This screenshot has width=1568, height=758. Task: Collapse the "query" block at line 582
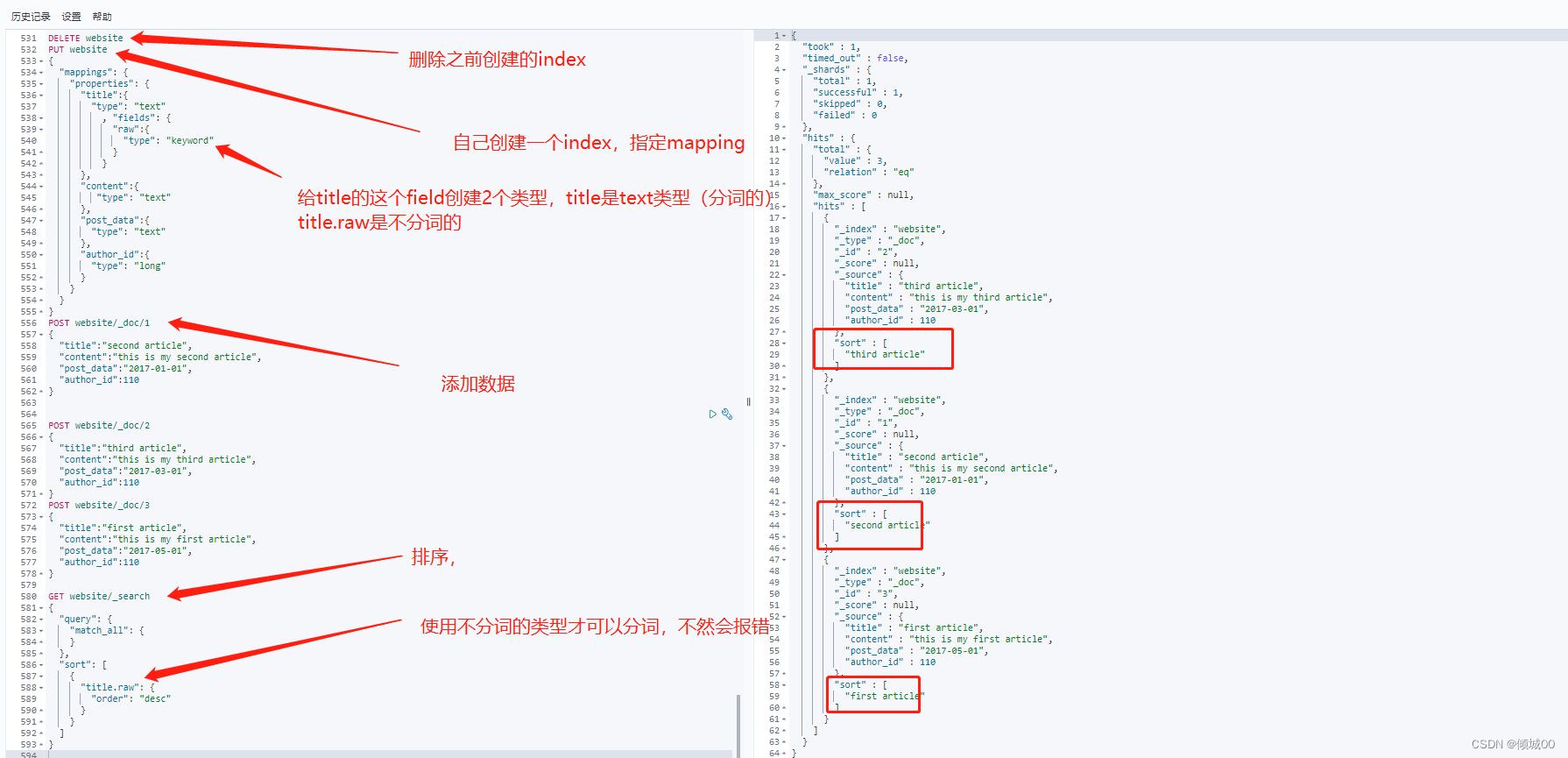click(x=42, y=620)
